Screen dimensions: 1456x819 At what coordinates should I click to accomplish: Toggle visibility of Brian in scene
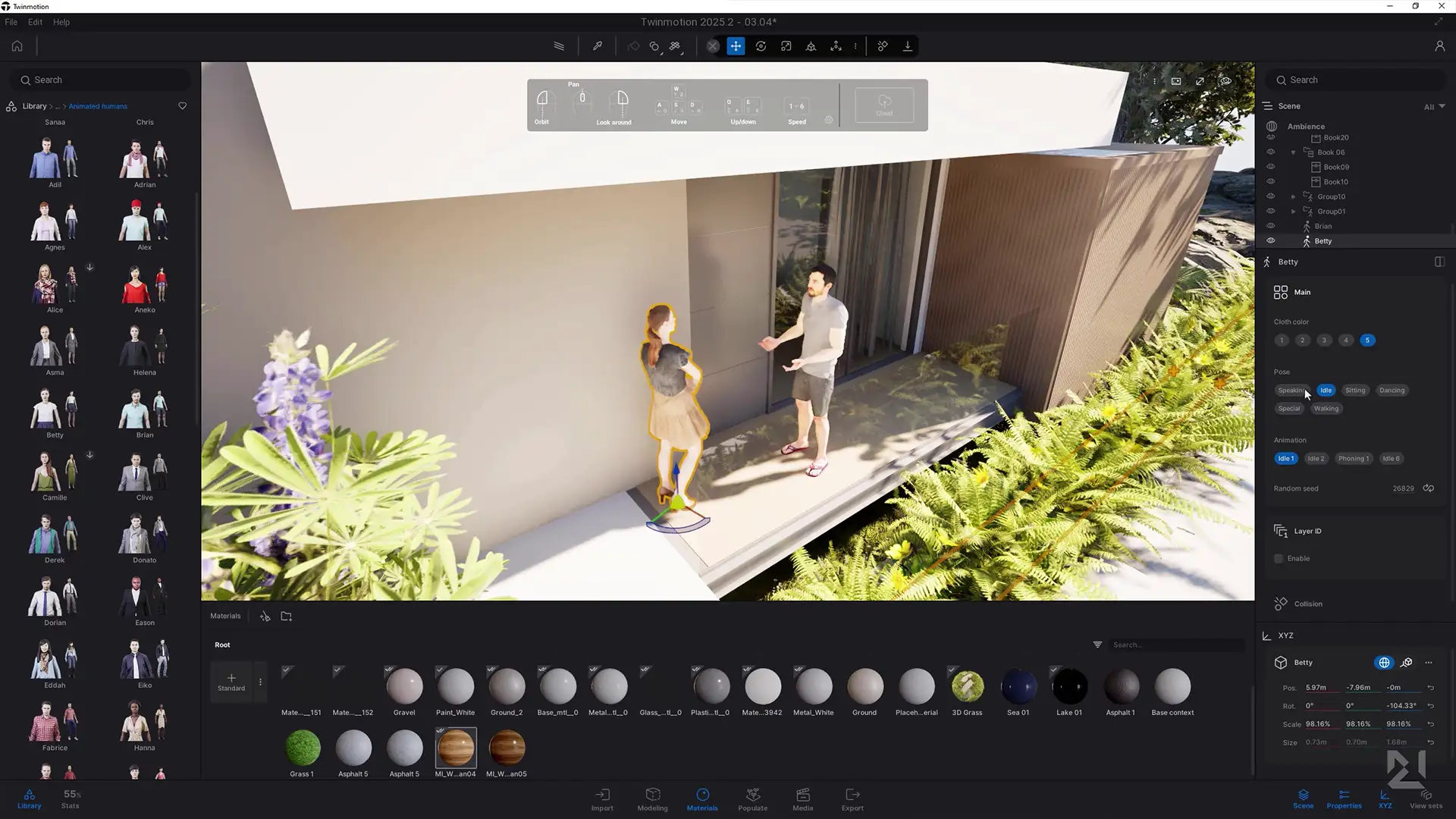pyautogui.click(x=1271, y=226)
